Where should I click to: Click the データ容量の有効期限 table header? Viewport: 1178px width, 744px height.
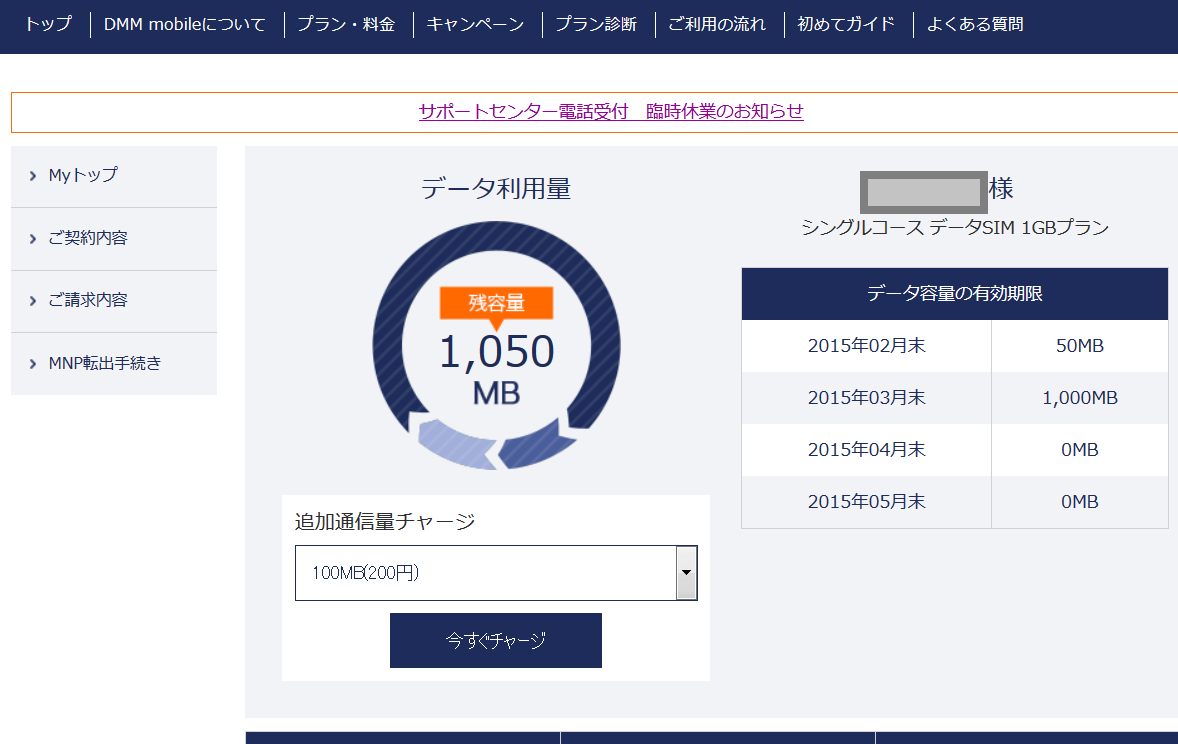coord(955,294)
